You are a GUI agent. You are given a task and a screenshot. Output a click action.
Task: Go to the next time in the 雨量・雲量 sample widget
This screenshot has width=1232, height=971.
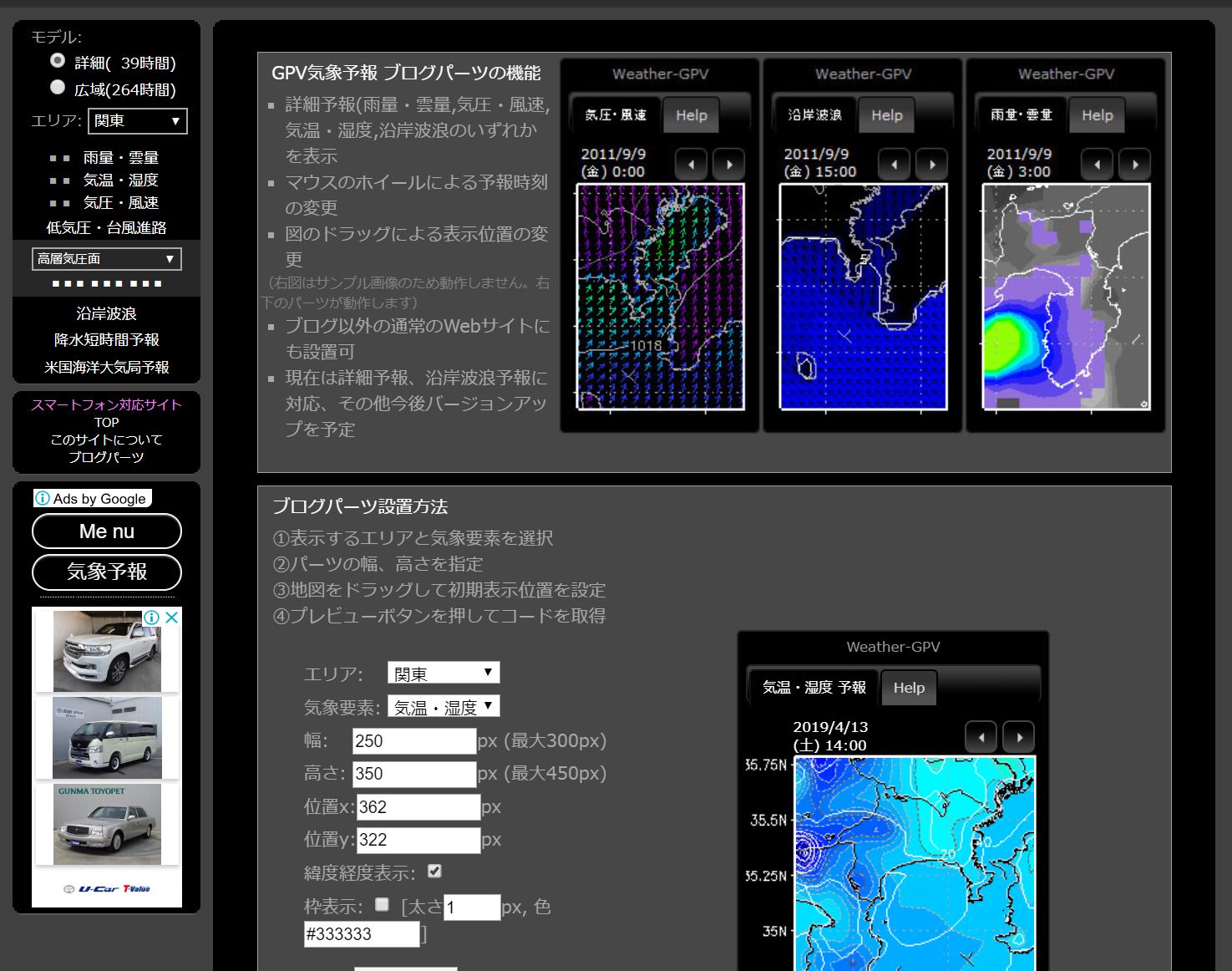[1135, 165]
